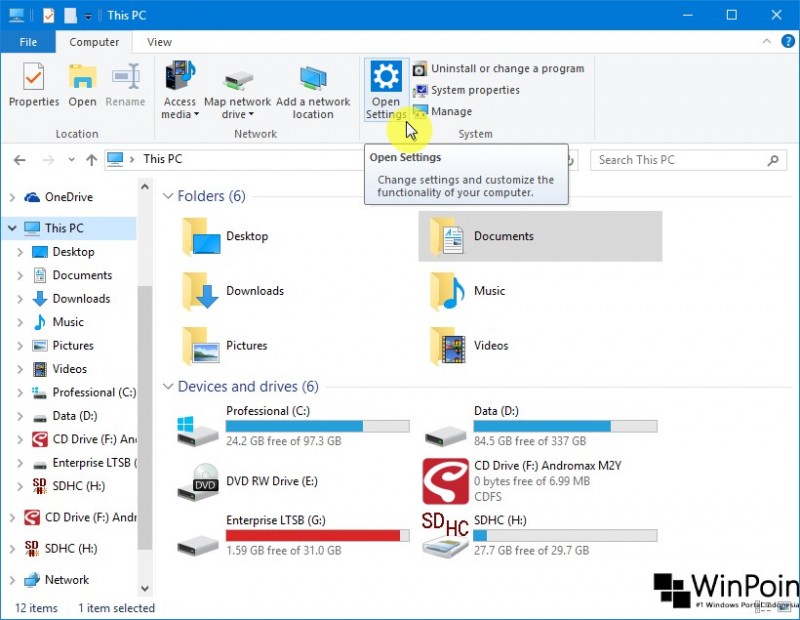
Task: Open the recent locations dropdown arrow
Action: [x=71, y=160]
